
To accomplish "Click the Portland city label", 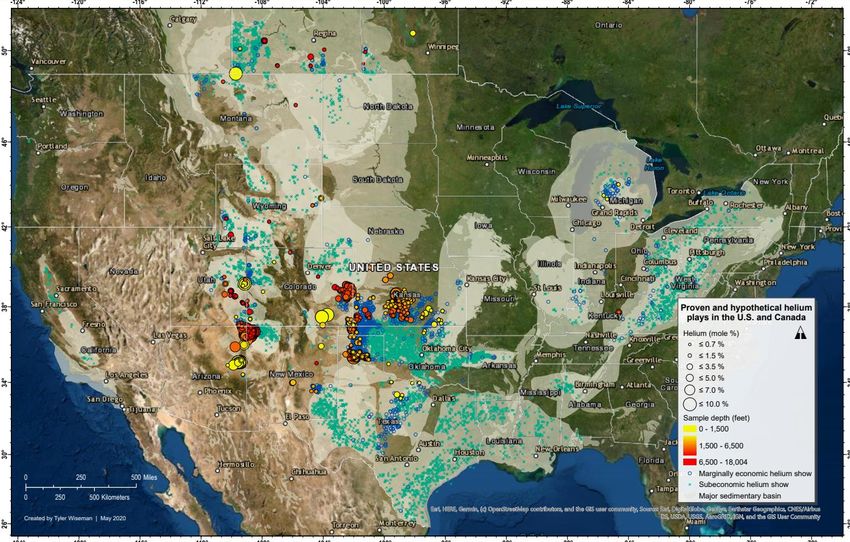I will pyautogui.click(x=53, y=146).
